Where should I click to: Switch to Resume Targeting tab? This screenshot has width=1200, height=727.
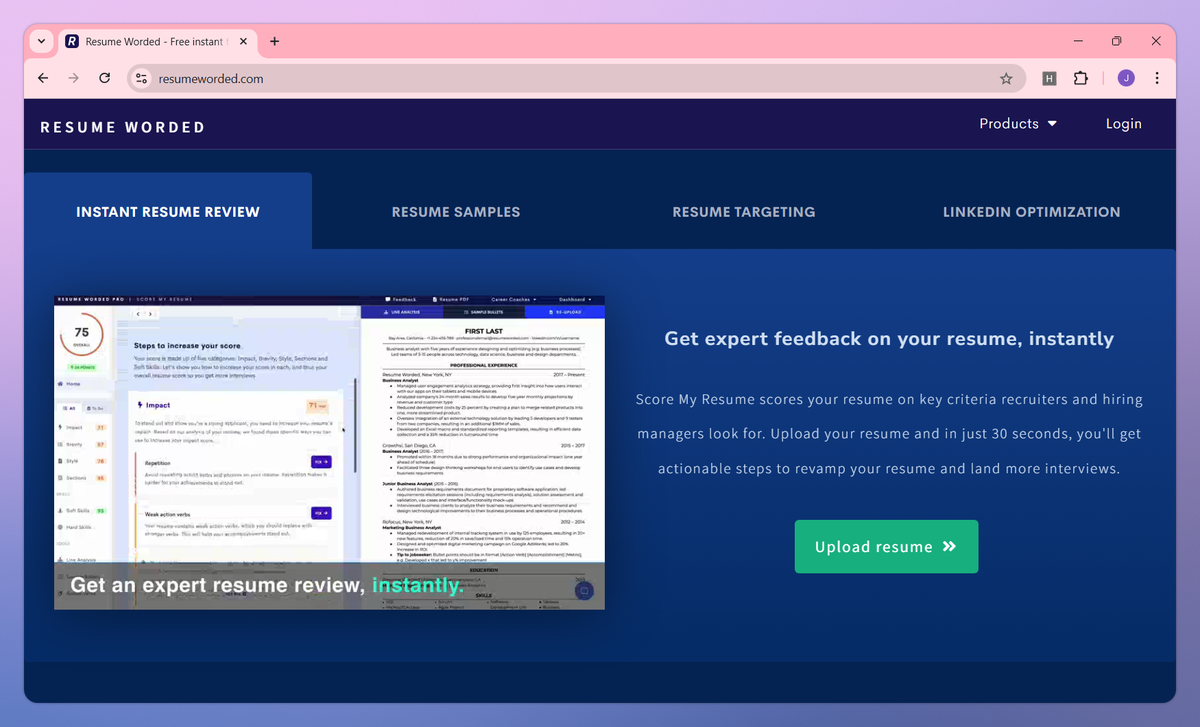(x=744, y=212)
